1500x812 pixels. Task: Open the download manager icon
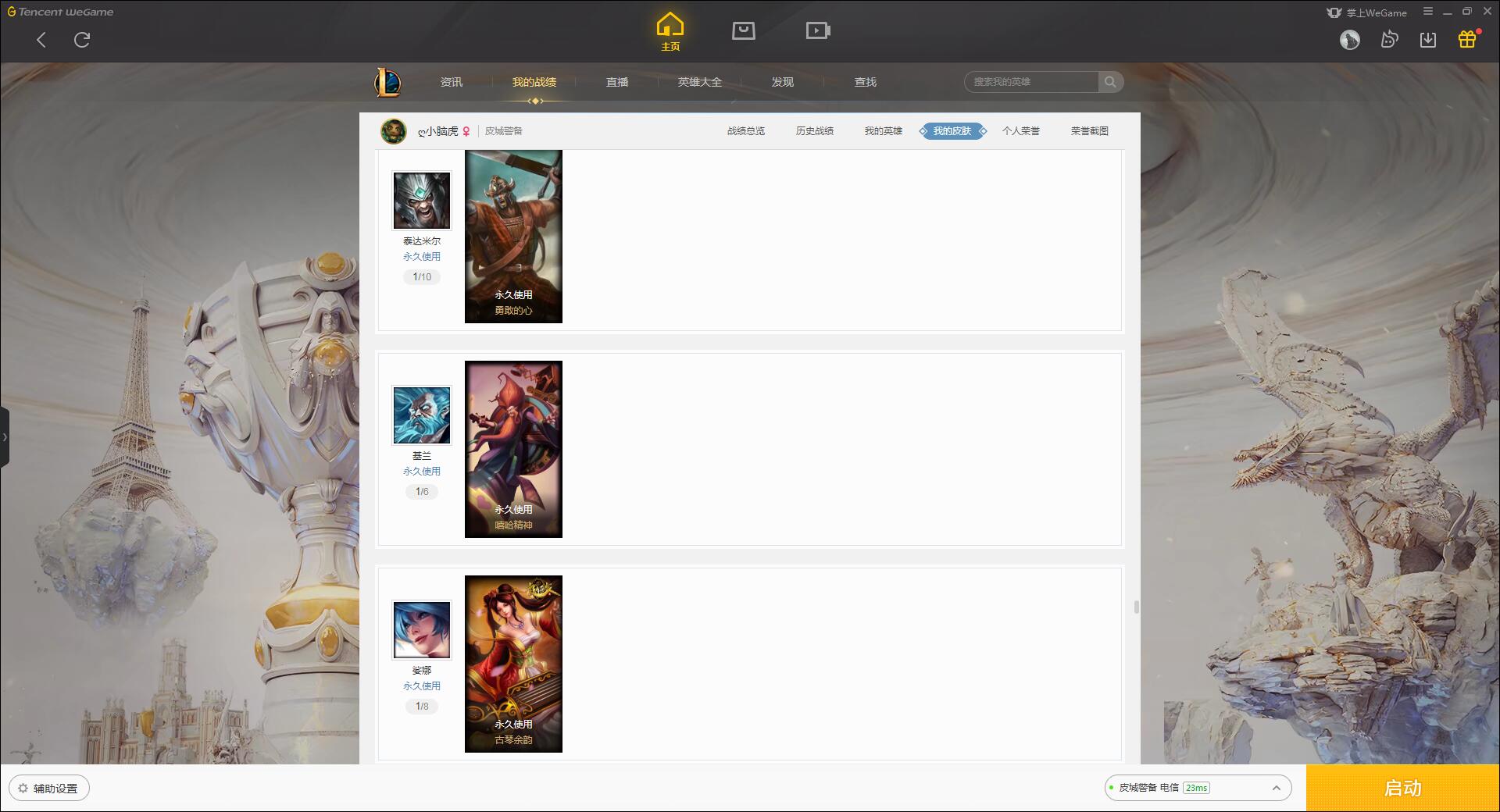point(1428,40)
